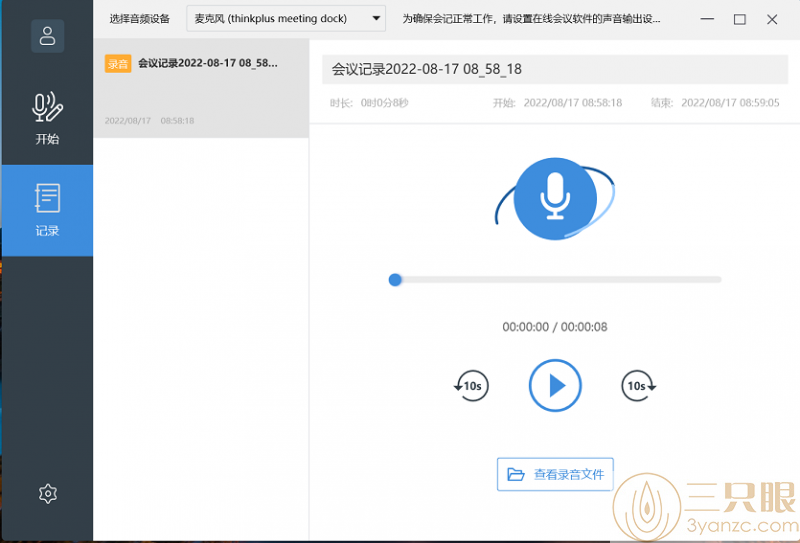Close the meeting recorder window
800x543 pixels.
pyautogui.click(x=772, y=19)
